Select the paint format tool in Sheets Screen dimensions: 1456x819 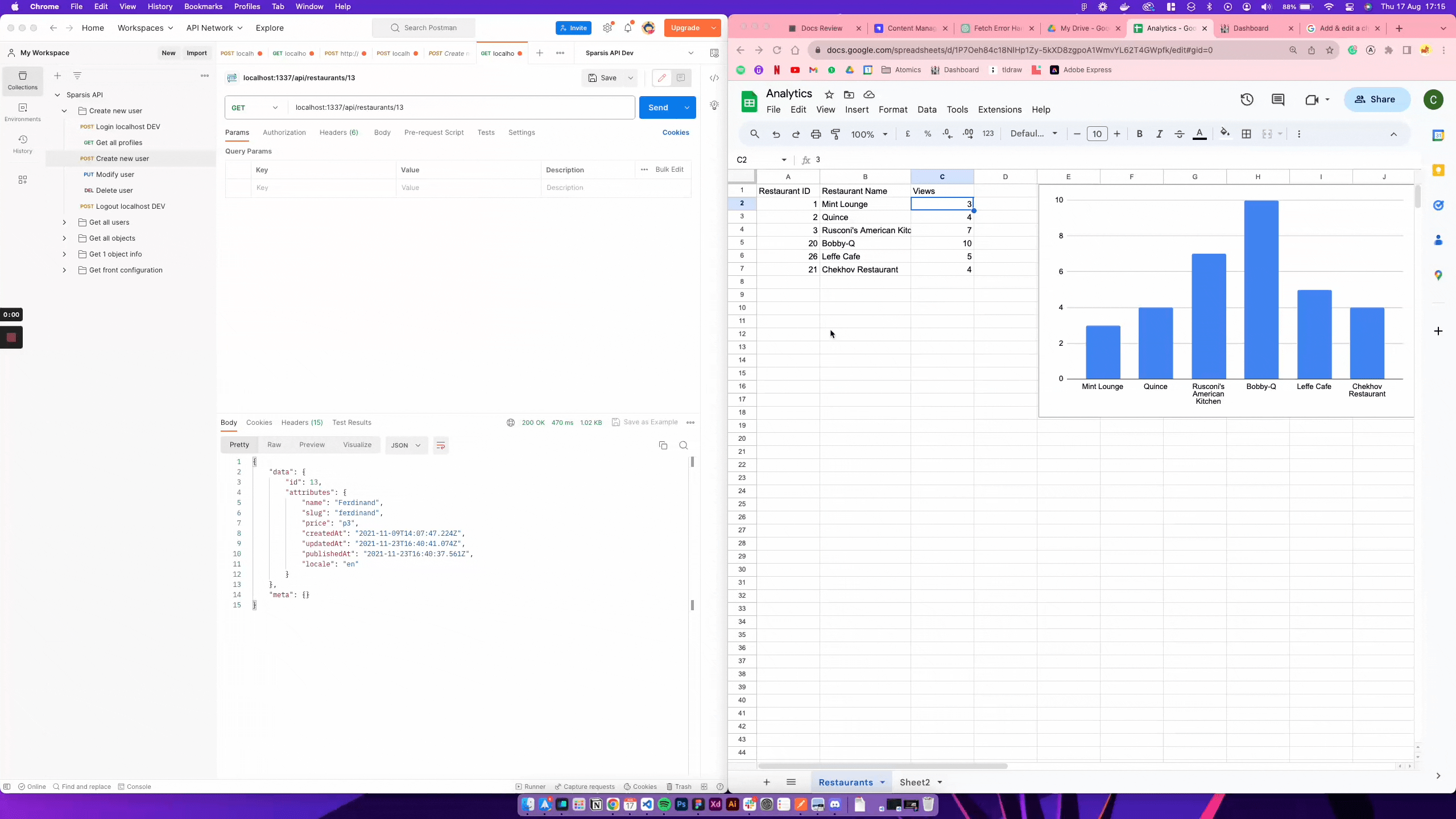[835, 134]
